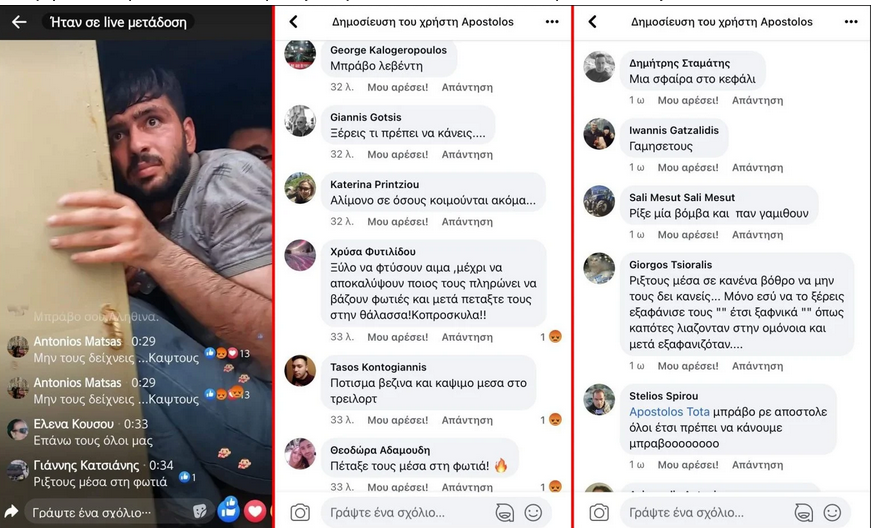This screenshot has width=875, height=528.
Task: Open the three-dots menu in middle panel
Action: click(x=552, y=22)
